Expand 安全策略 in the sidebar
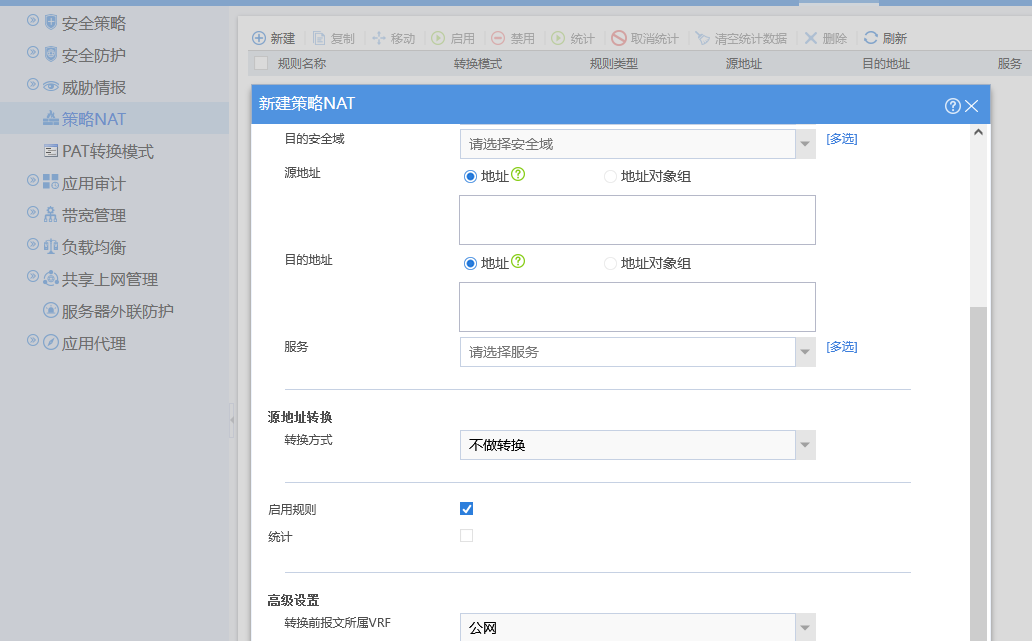Screen dimensions: 1032x641 coord(33,21)
